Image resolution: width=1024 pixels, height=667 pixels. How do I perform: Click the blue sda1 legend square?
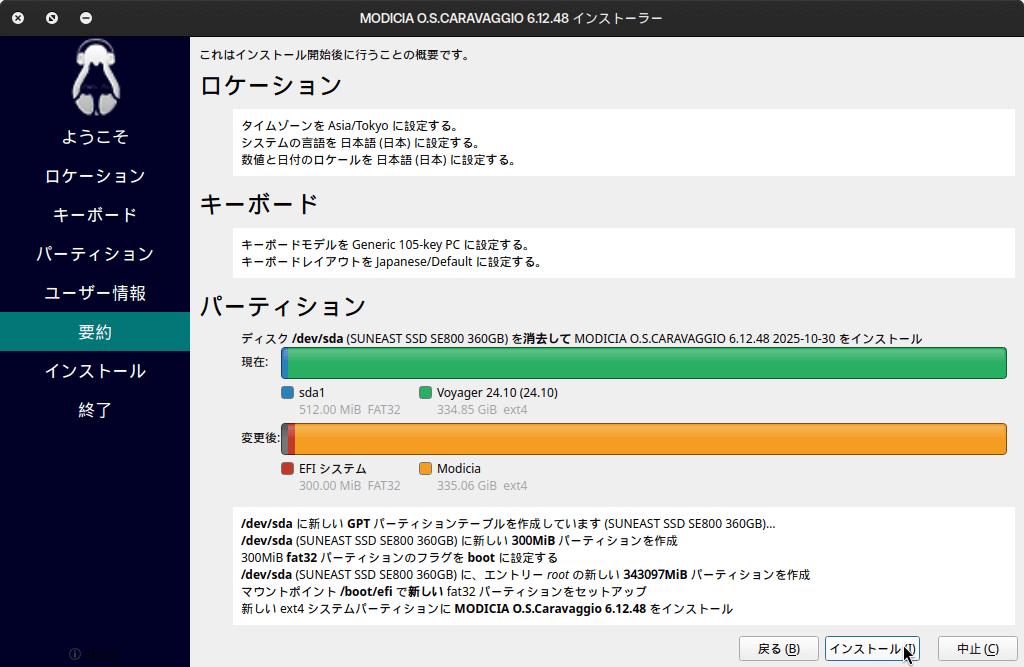(x=287, y=393)
